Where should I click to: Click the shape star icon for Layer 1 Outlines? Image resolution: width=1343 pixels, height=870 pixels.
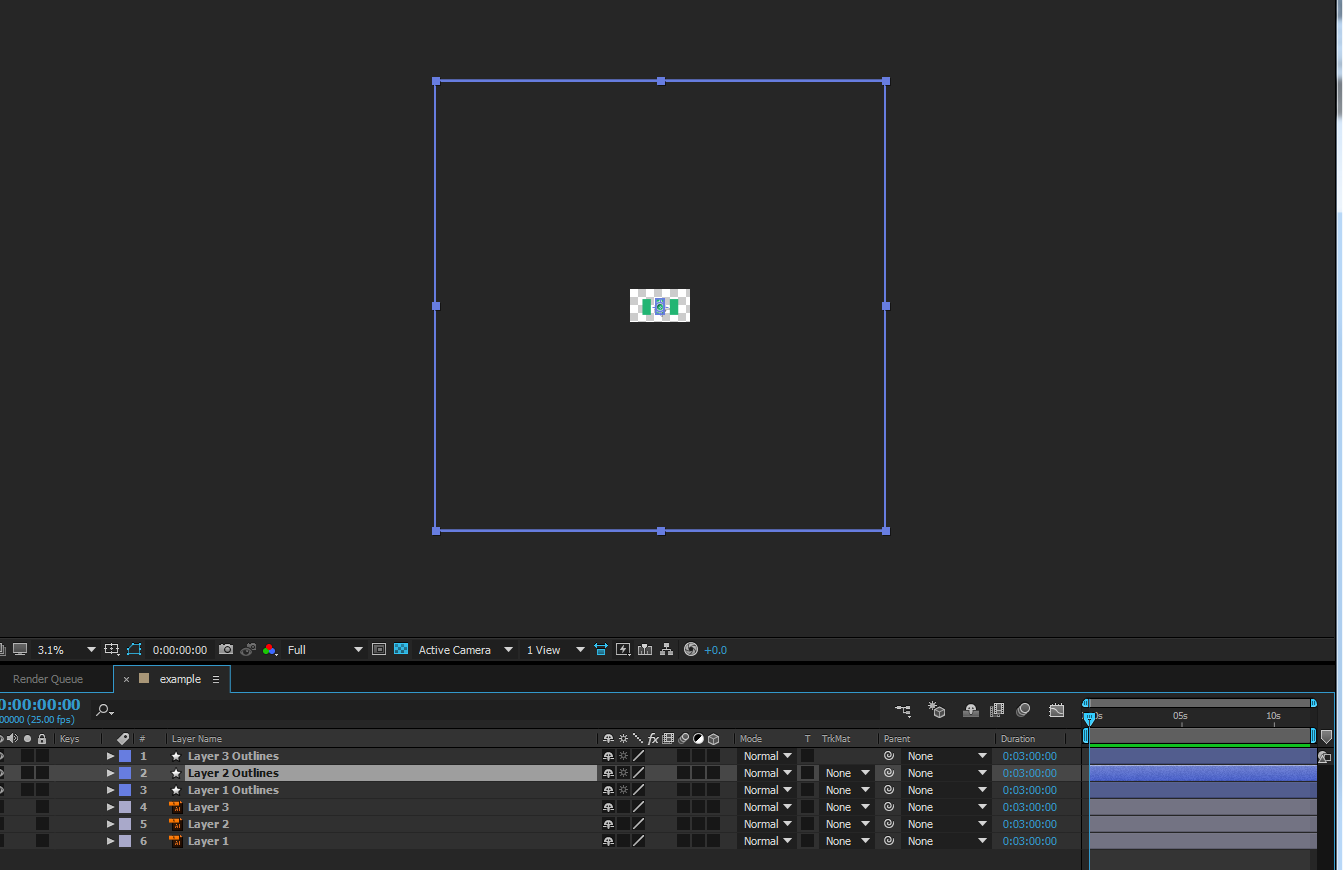tap(176, 790)
